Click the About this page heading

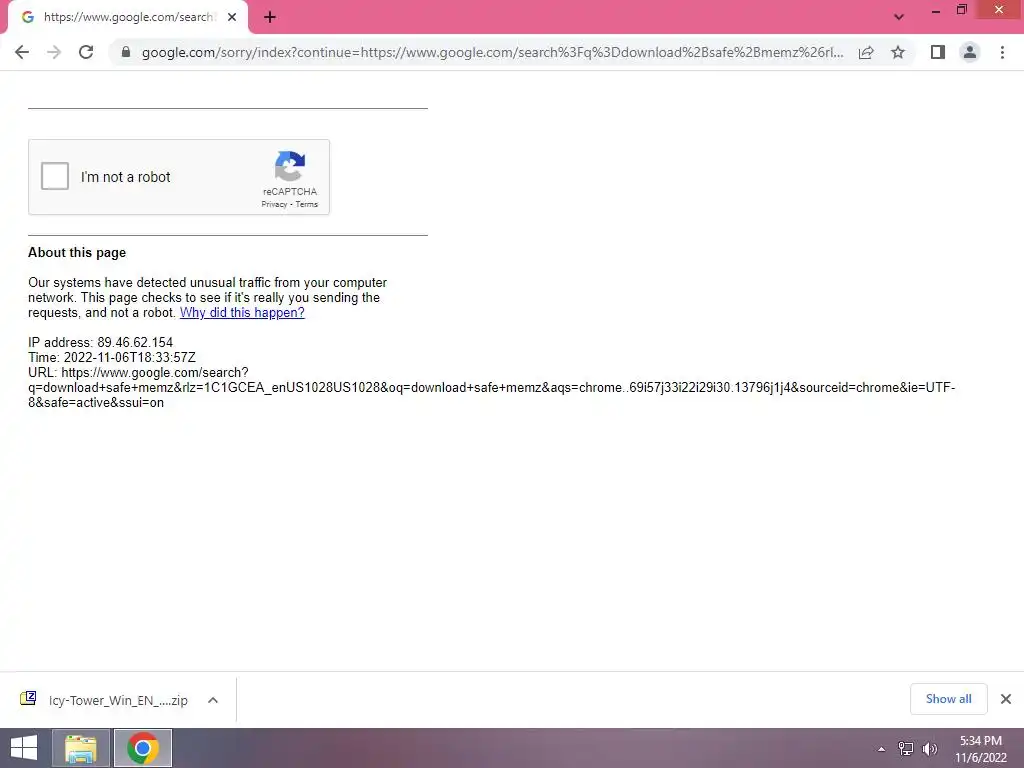point(77,253)
